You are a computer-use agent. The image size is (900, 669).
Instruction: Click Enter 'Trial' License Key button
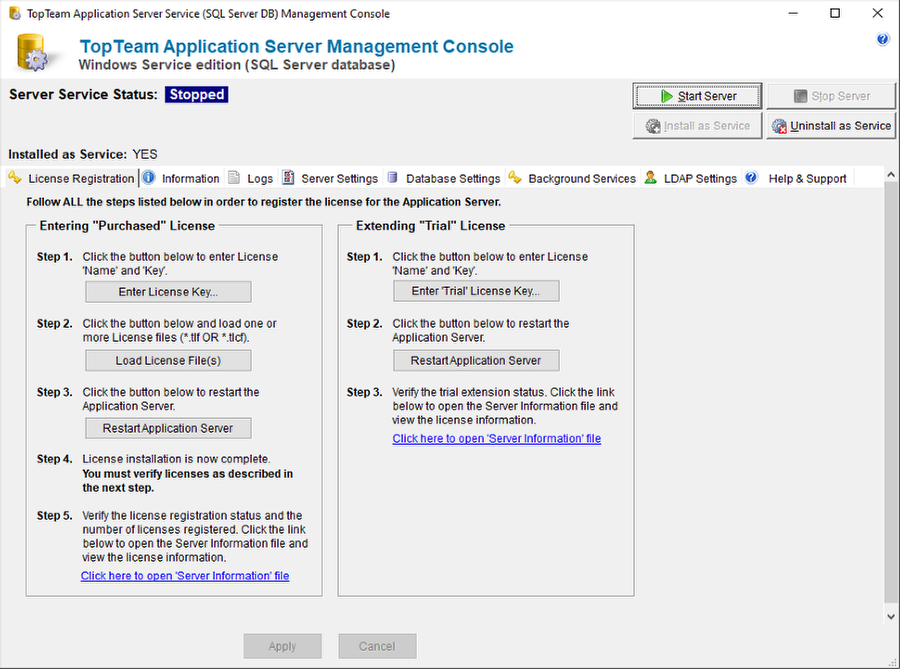pyautogui.click(x=476, y=291)
